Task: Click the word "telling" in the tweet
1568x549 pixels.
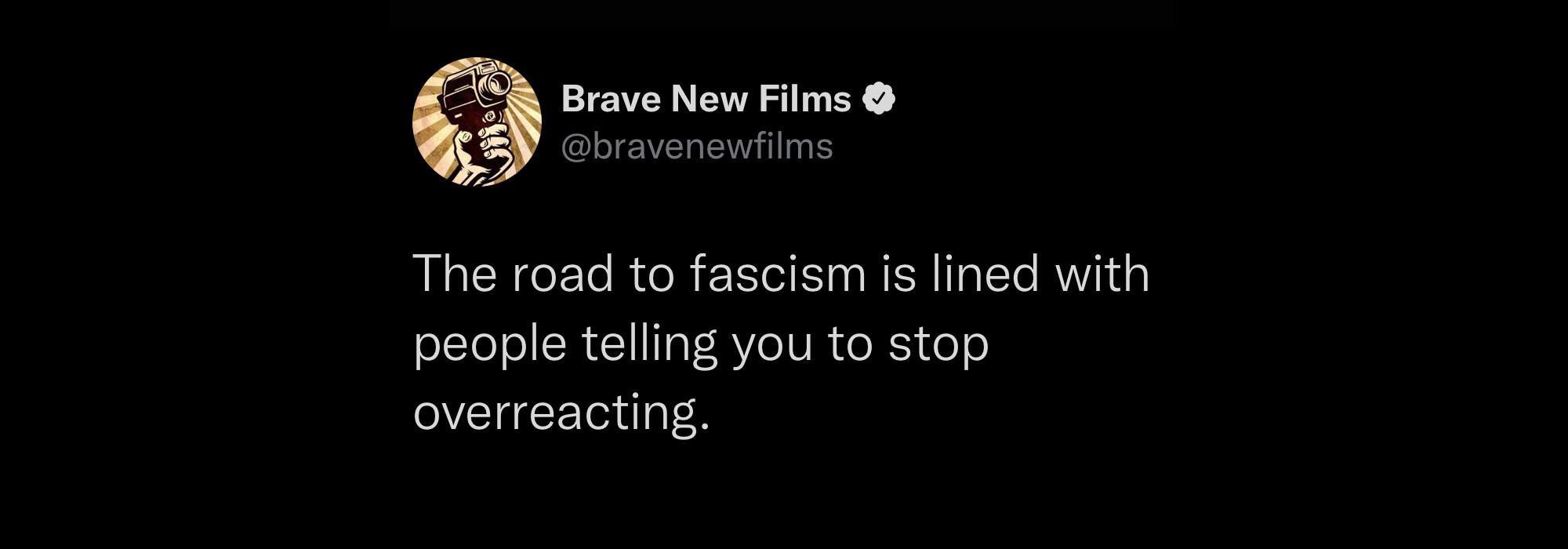Action: click(x=650, y=344)
